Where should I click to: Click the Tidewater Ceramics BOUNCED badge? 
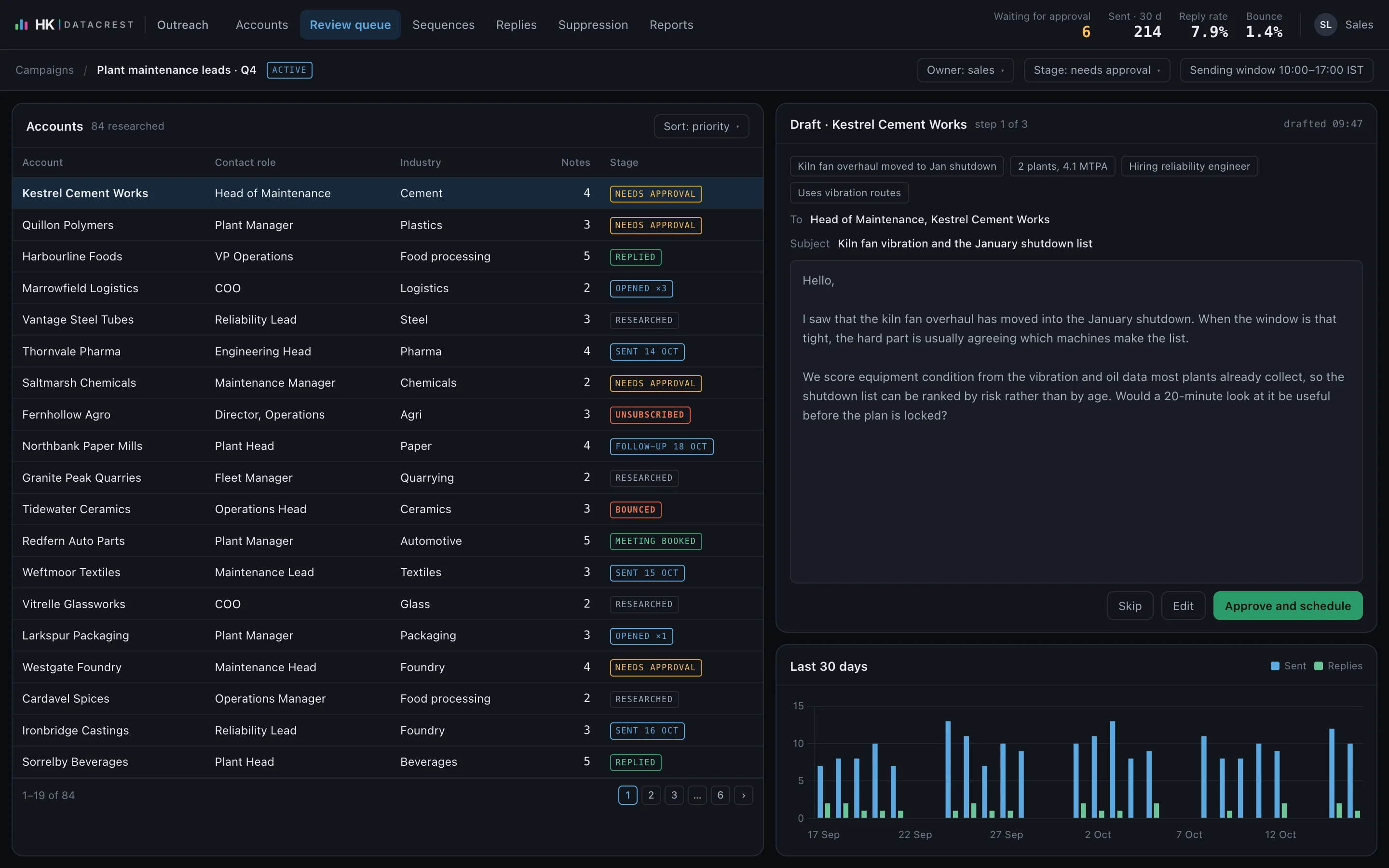click(635, 509)
